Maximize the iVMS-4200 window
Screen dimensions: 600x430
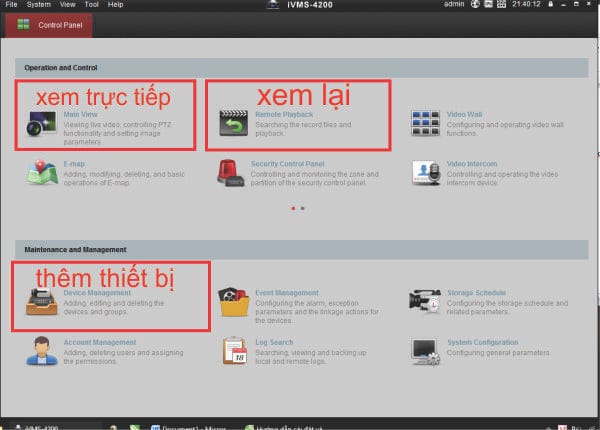[x=576, y=4]
